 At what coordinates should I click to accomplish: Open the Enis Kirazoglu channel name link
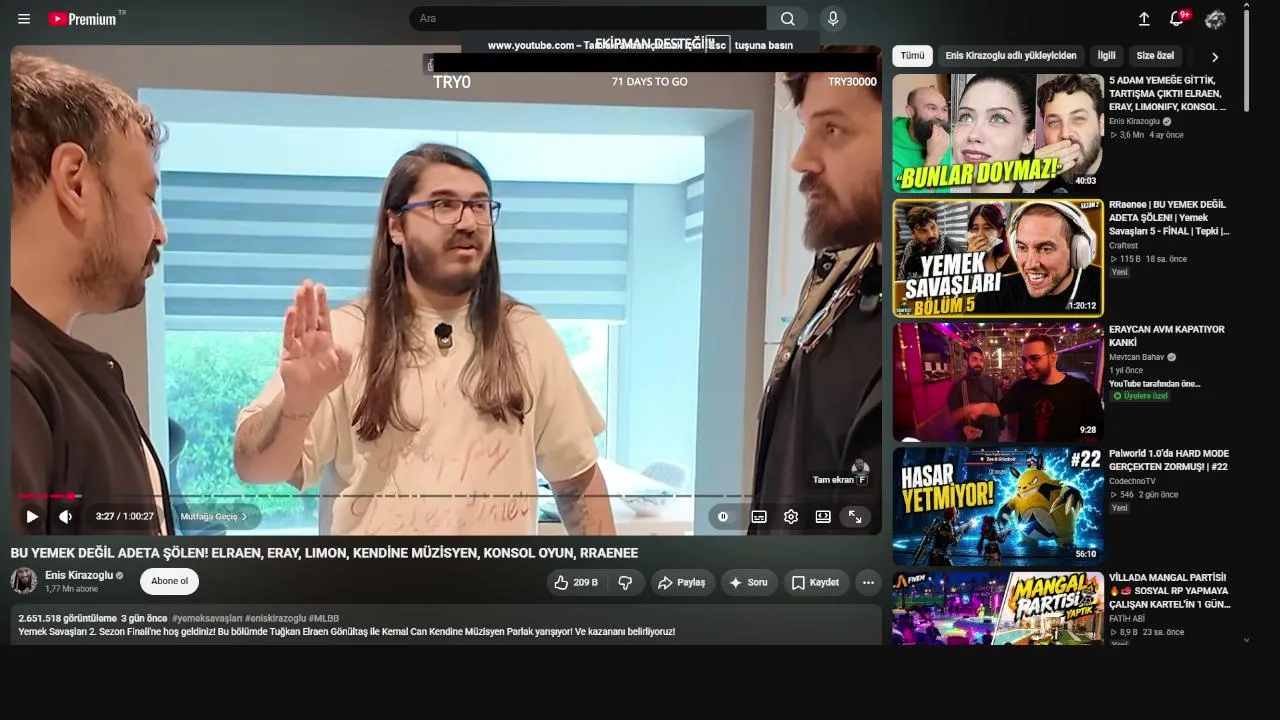point(79,575)
